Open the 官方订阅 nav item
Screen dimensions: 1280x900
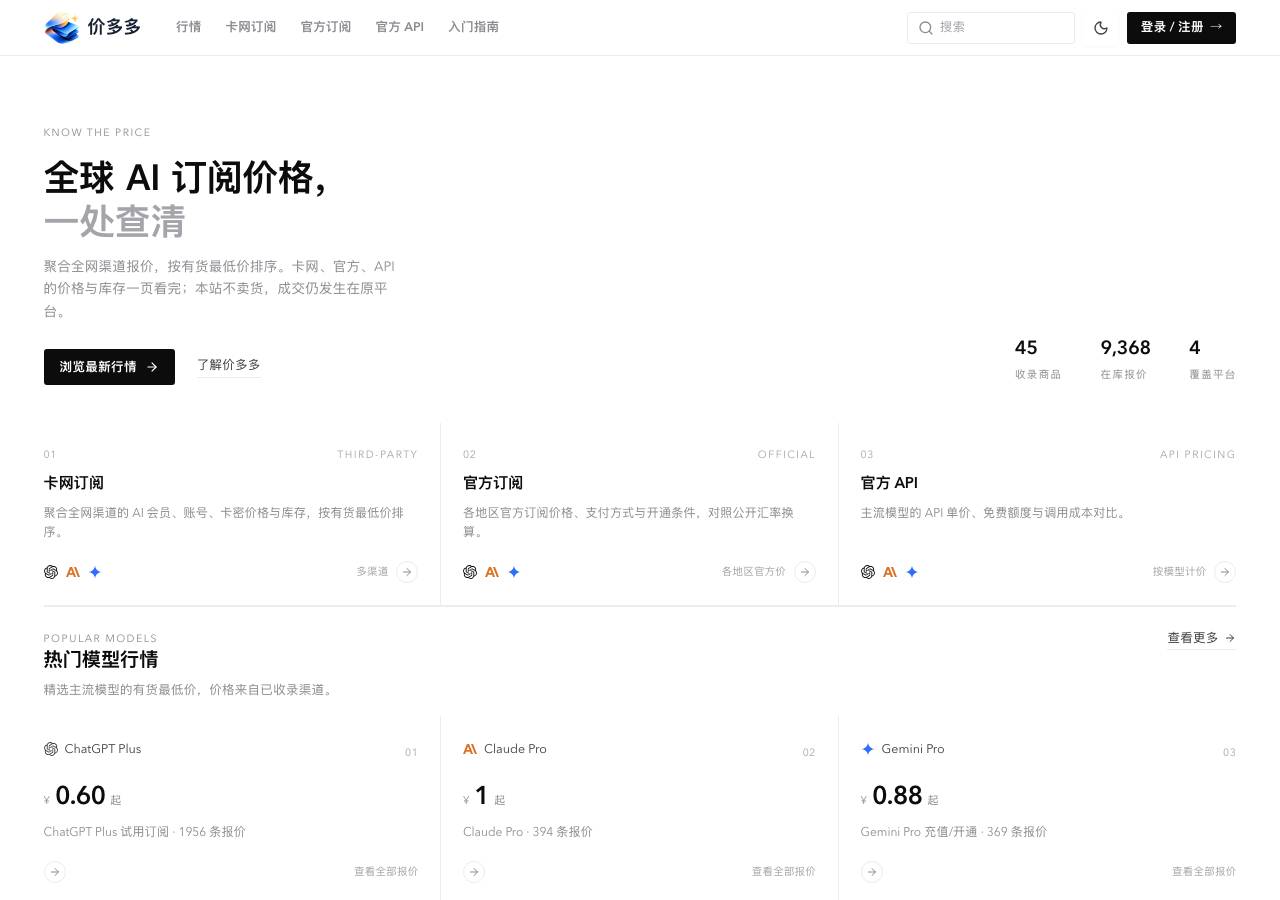pos(326,27)
